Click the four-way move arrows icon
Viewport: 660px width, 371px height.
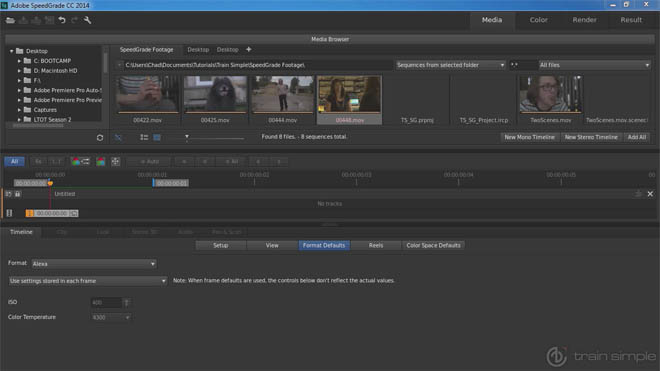(115, 161)
